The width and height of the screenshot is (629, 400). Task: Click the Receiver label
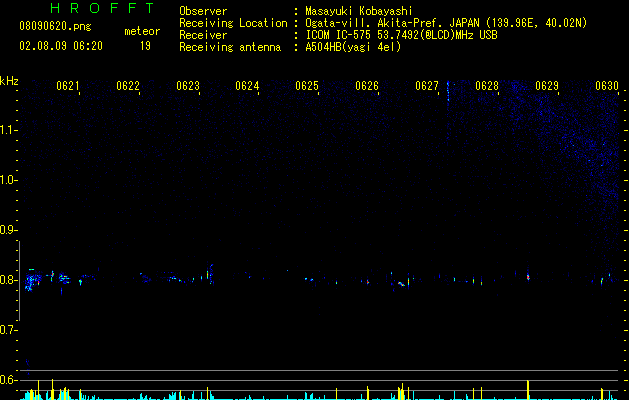pyautogui.click(x=203, y=35)
